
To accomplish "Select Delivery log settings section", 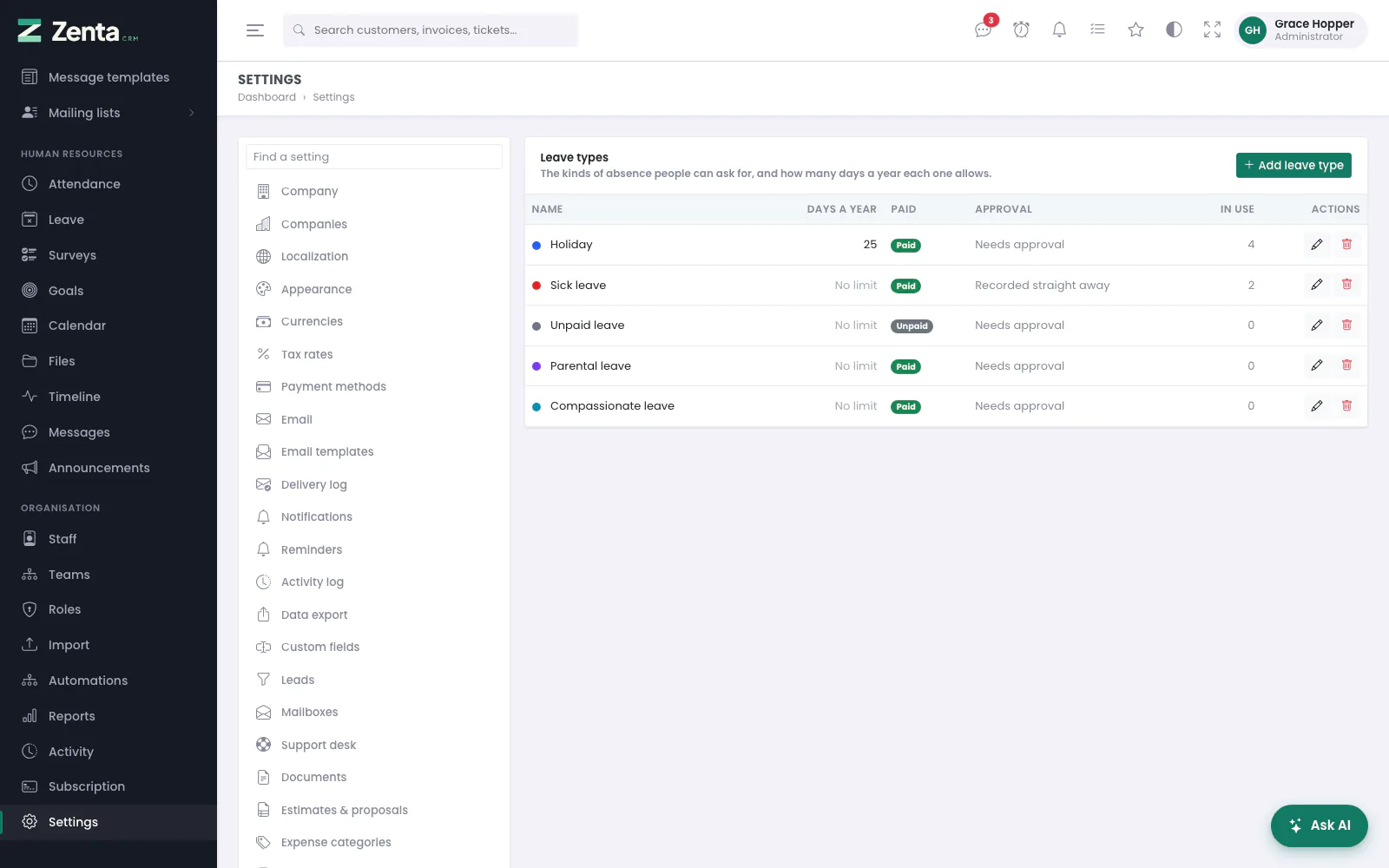I will tap(374, 484).
